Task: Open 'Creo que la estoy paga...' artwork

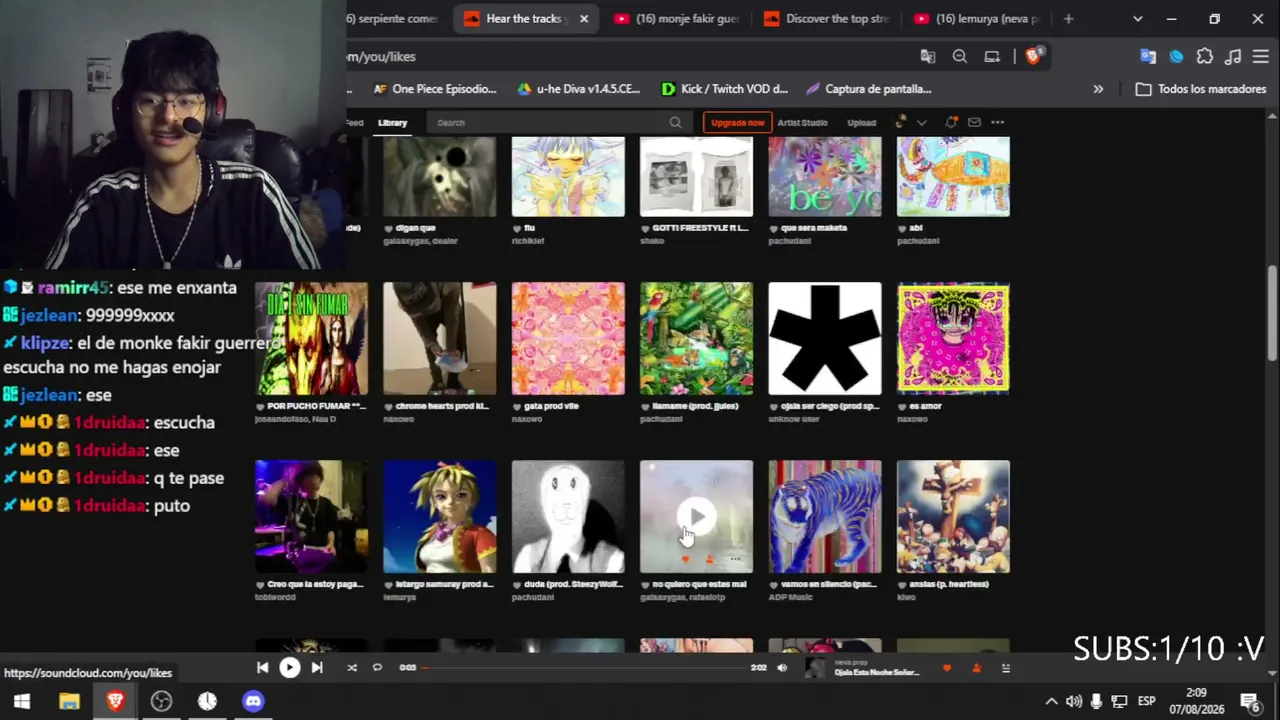Action: tap(311, 517)
